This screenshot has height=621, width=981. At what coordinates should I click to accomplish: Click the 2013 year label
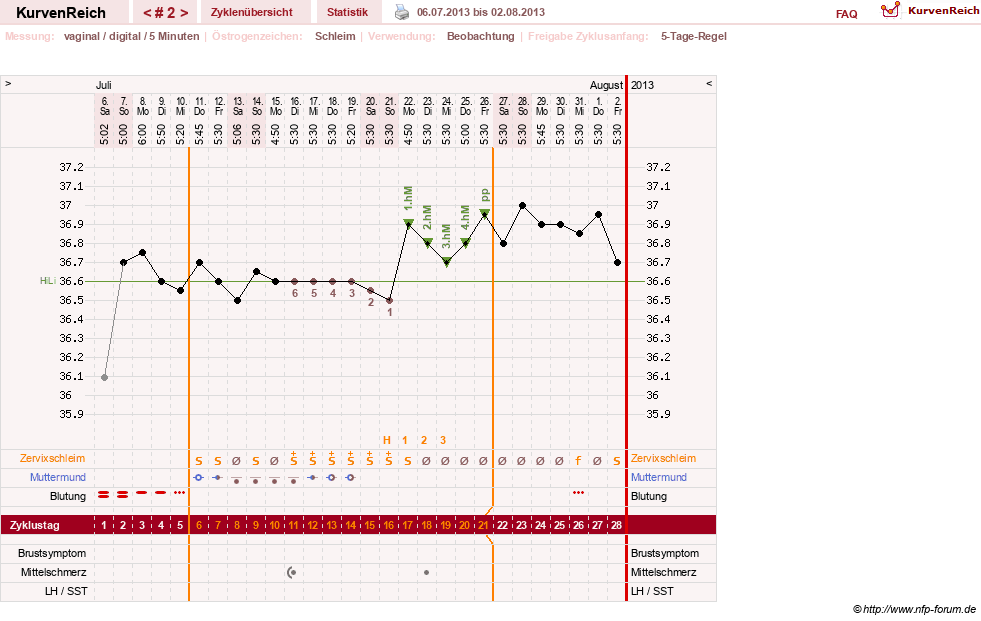(643, 85)
